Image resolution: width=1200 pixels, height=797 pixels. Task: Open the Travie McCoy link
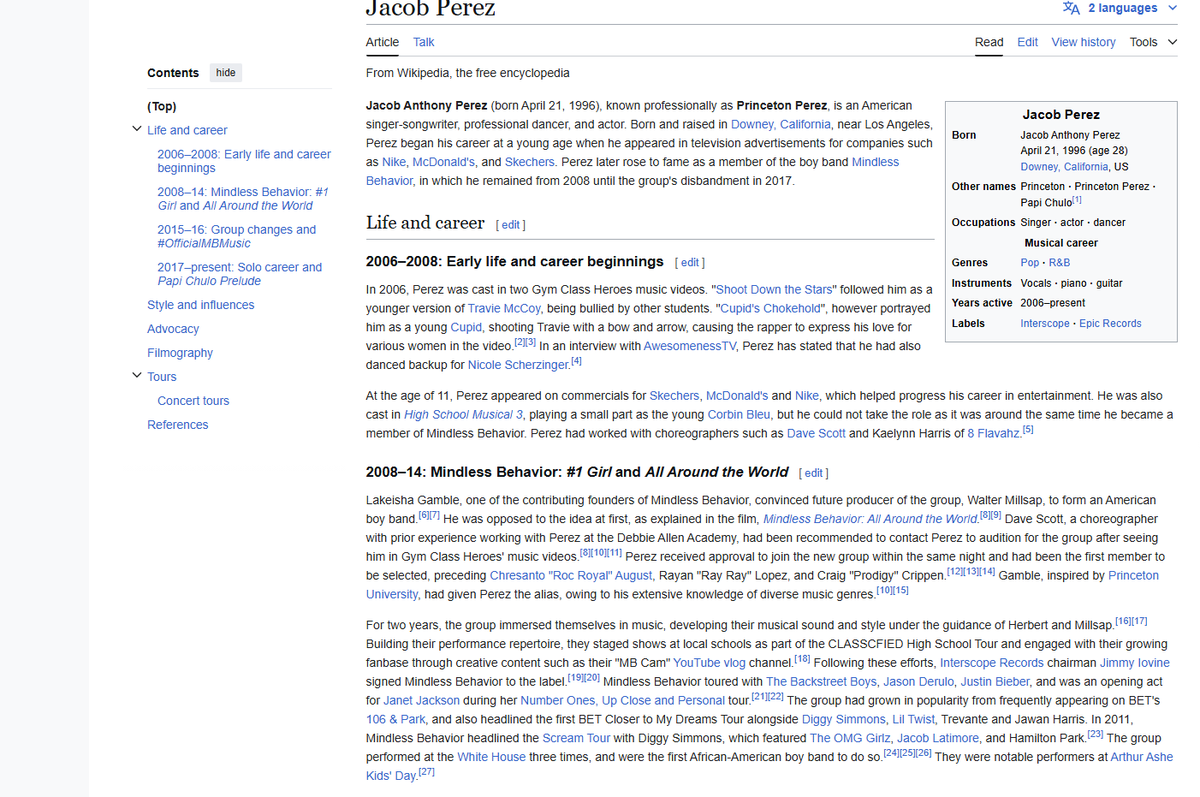[x=505, y=308]
